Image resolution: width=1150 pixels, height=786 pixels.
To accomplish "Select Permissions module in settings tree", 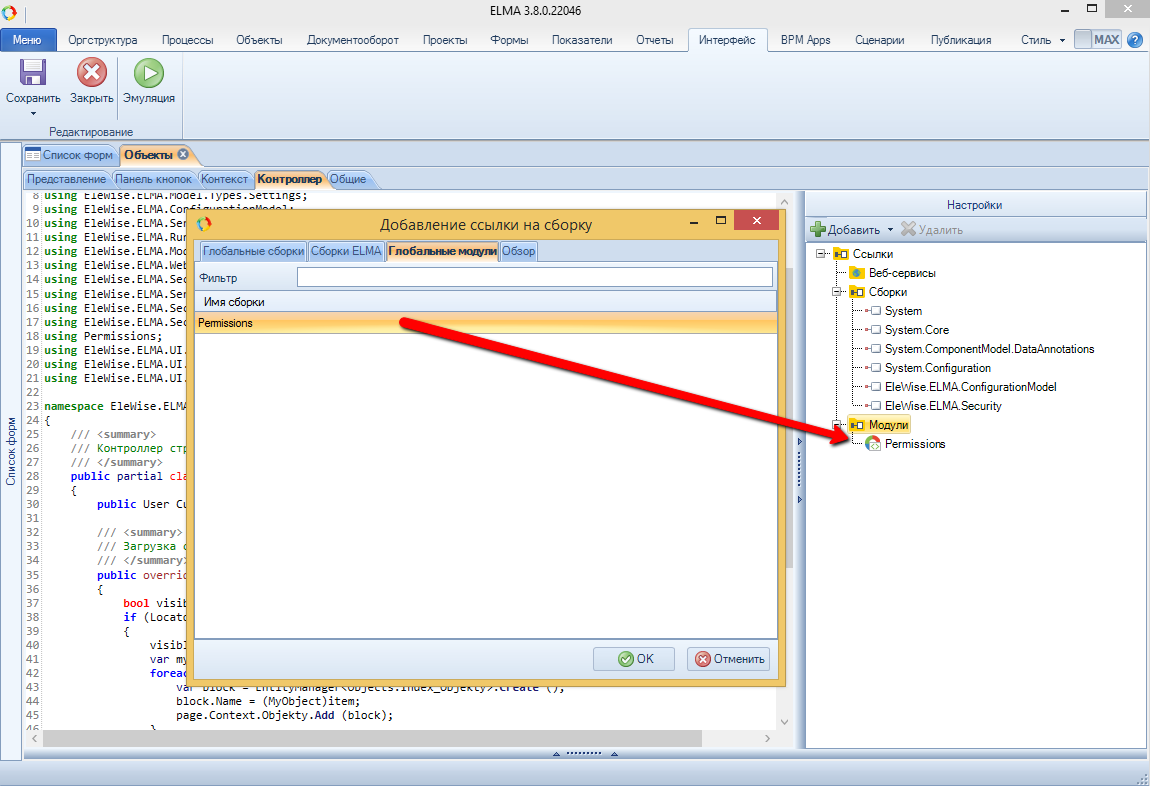I will pyautogui.click(x=914, y=444).
